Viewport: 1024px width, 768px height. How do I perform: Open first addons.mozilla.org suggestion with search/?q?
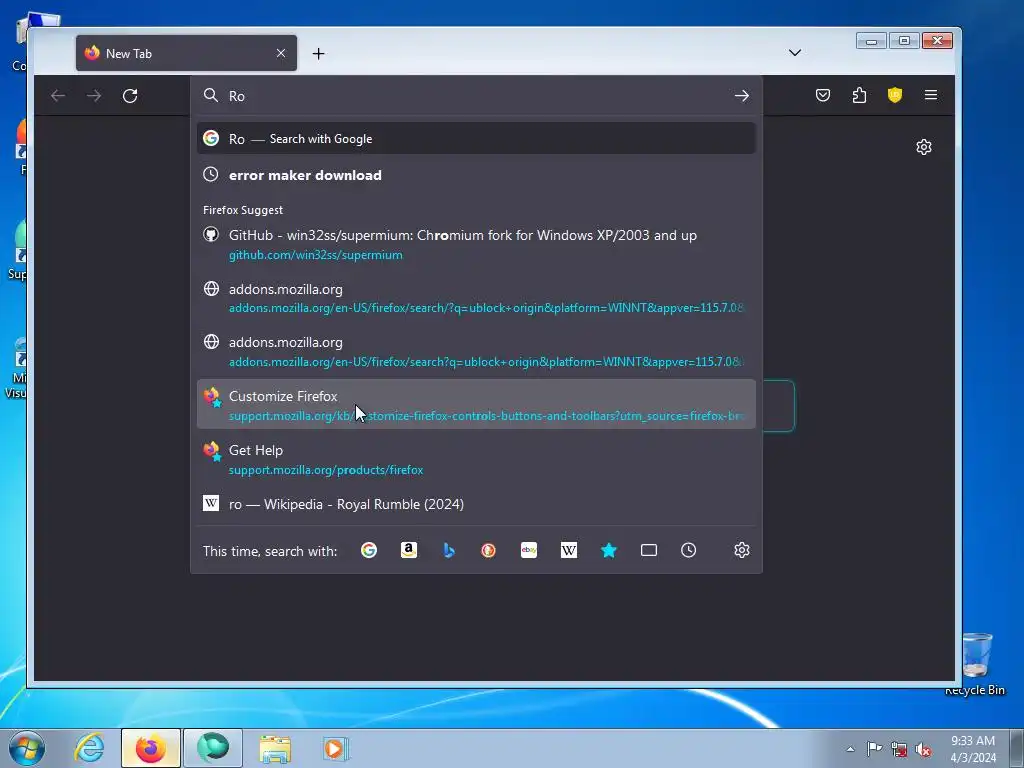pyautogui.click(x=476, y=298)
